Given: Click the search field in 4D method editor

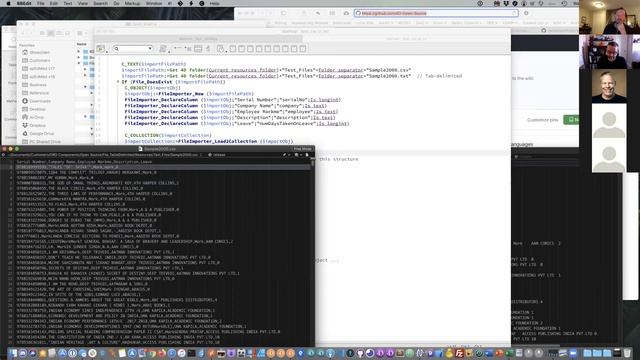Looking at the screenshot, I should tap(133, 49).
